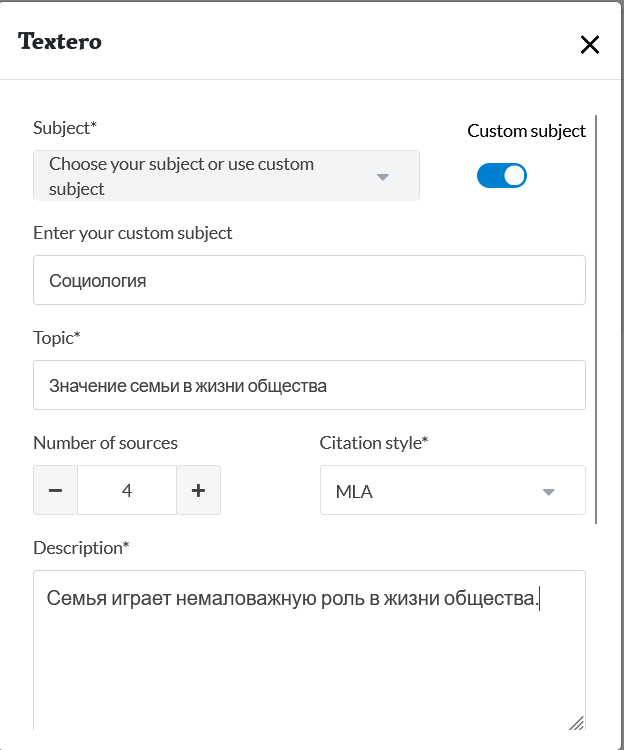Click the 'Description*' label

(81, 548)
